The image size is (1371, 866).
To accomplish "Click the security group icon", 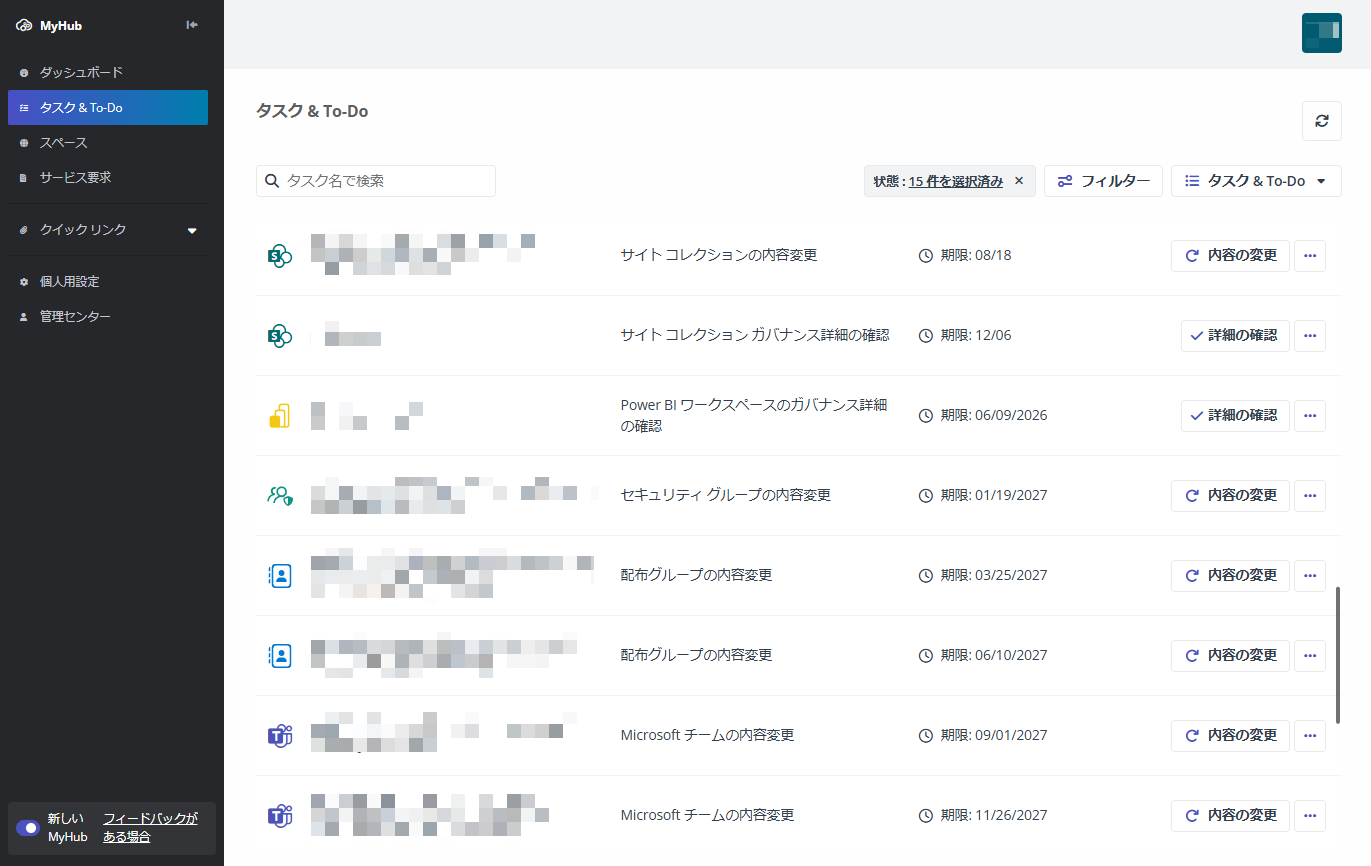I will [x=279, y=496].
